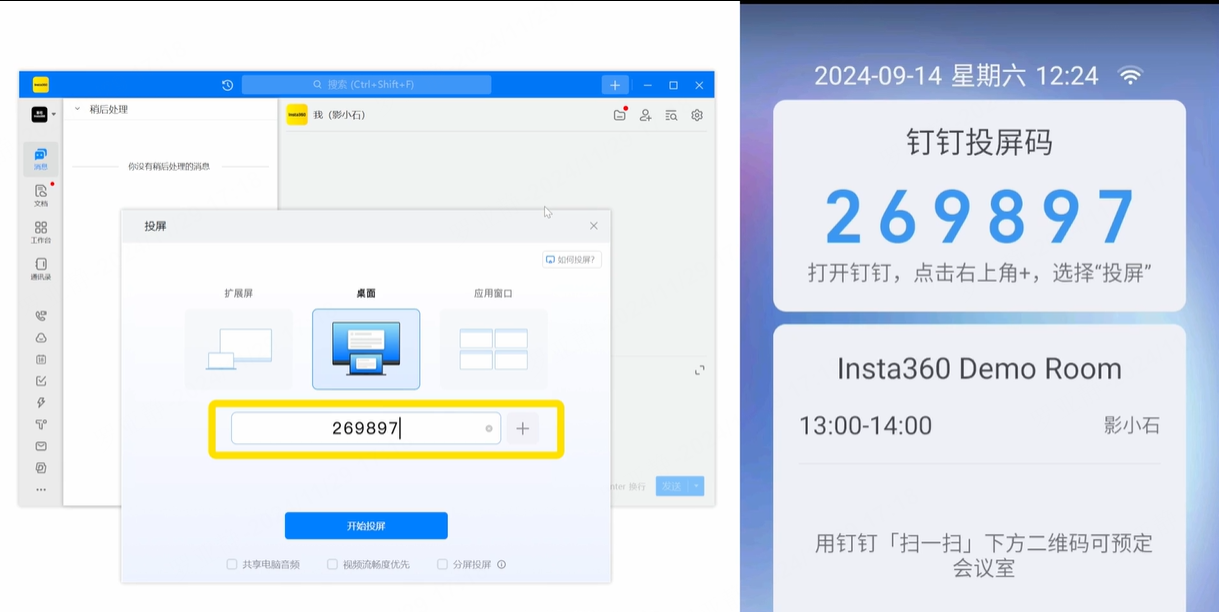The height and width of the screenshot is (612, 1219).
Task: Collapse the 稍后处理 section chevron
Action: (x=78, y=109)
